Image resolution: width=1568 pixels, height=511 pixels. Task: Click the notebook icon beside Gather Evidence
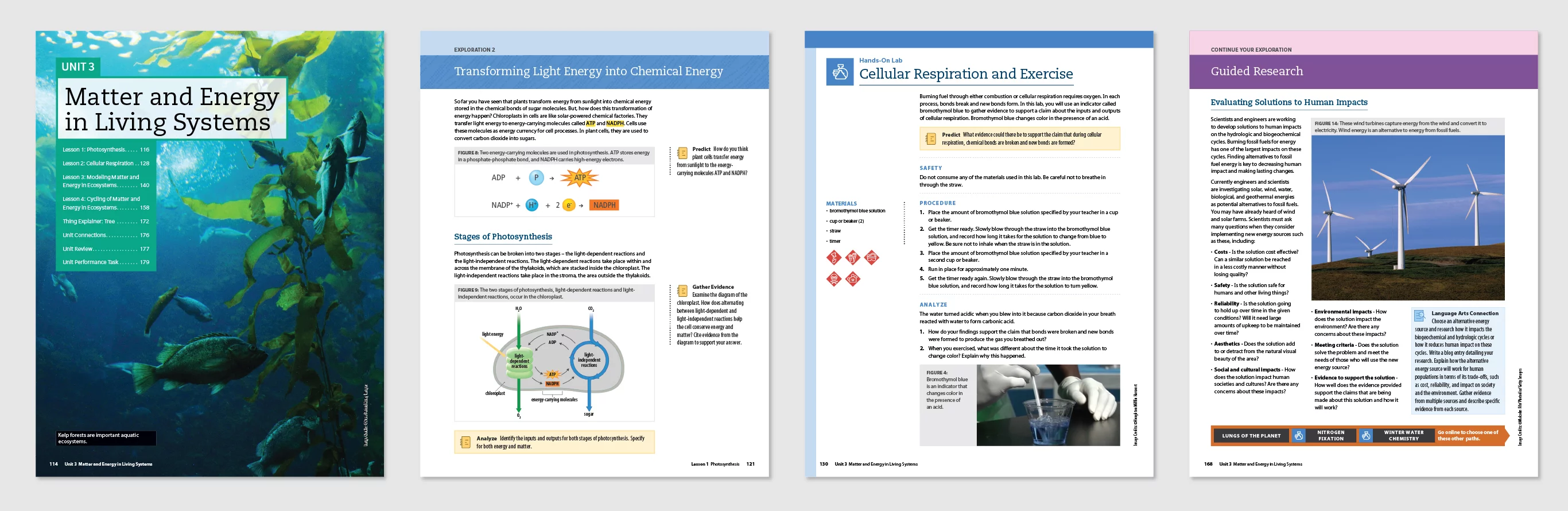(x=682, y=291)
